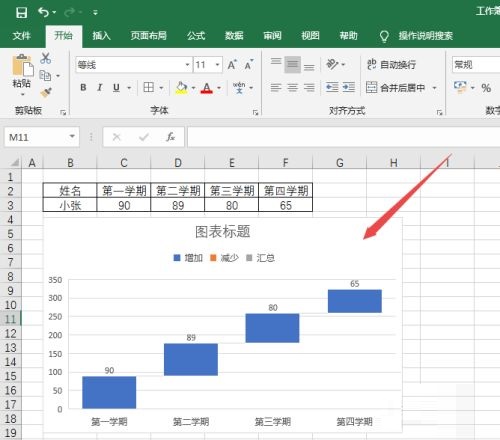This screenshot has height=440, width=500.
Task: Click the 粘贴 paste button
Action: pyautogui.click(x=22, y=75)
